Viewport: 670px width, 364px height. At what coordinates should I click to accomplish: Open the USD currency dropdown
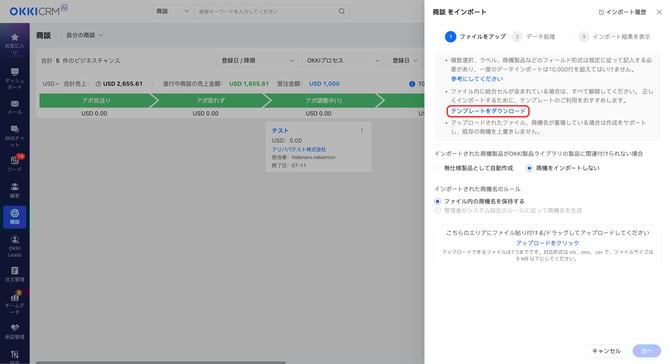50,84
